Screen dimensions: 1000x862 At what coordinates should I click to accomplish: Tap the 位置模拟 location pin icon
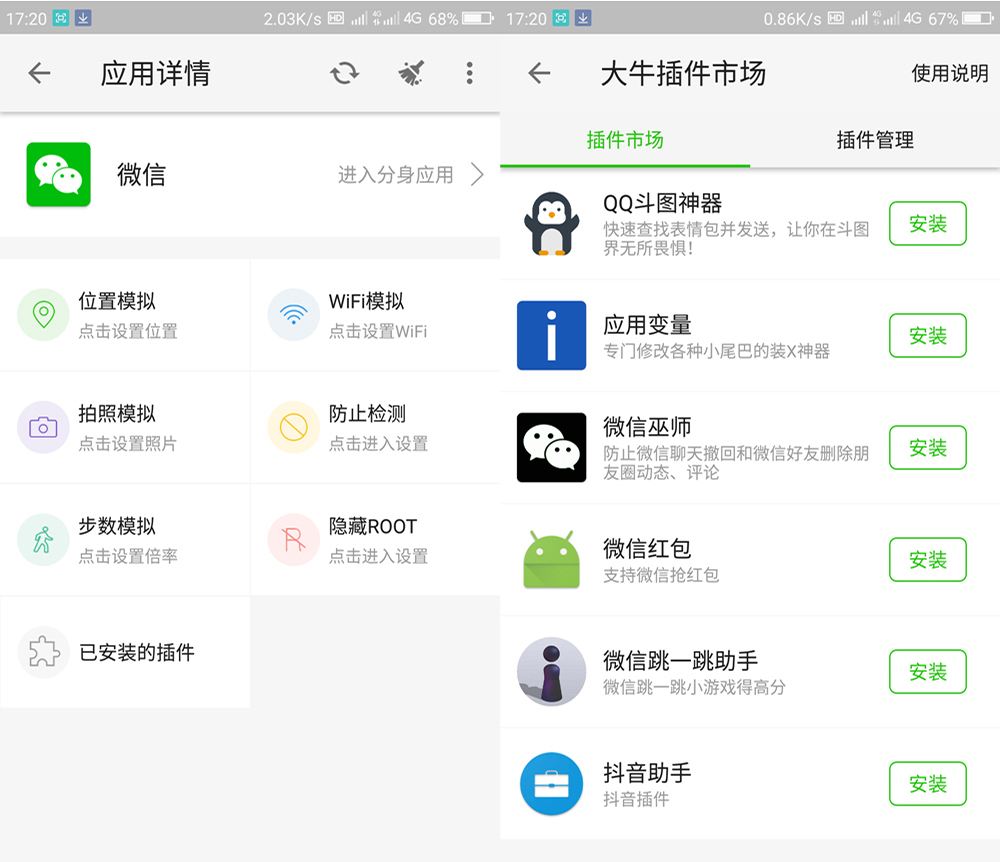(43, 314)
